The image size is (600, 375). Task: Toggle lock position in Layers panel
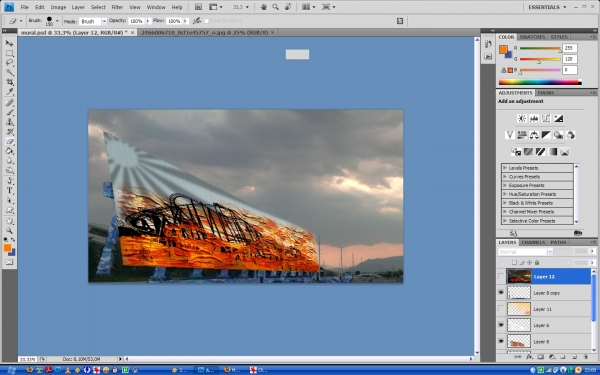click(x=529, y=262)
